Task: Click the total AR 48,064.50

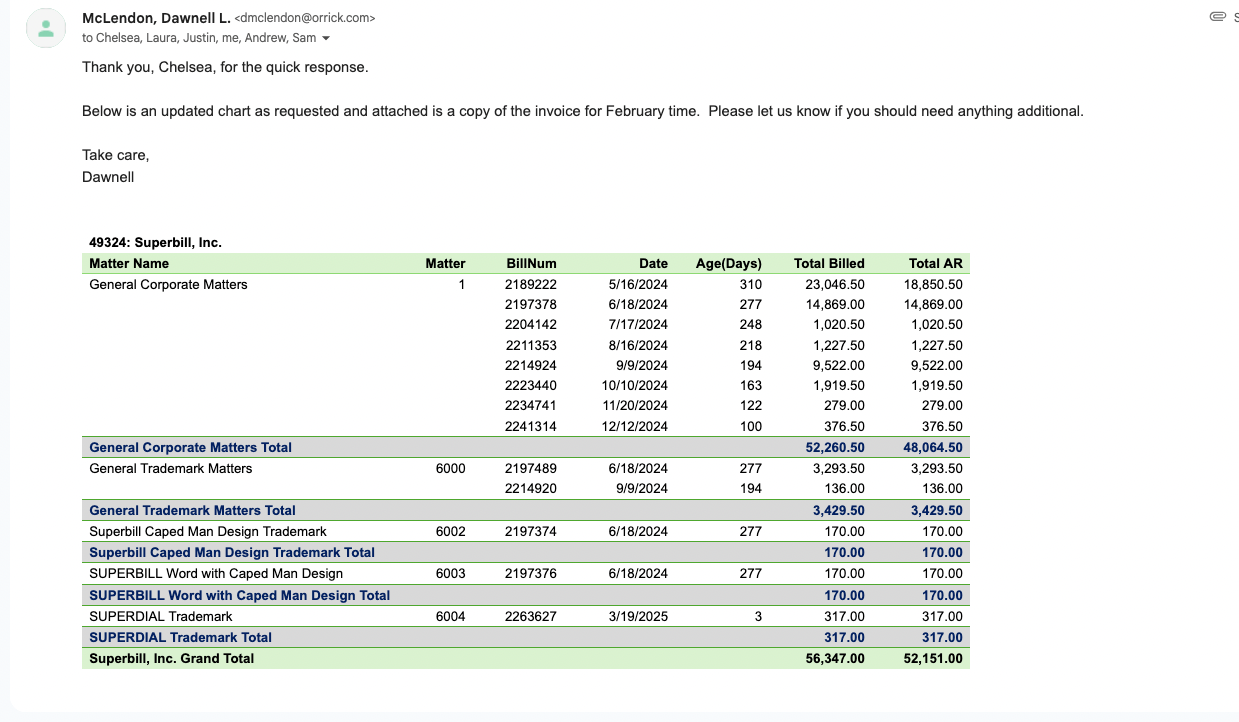Action: point(933,447)
